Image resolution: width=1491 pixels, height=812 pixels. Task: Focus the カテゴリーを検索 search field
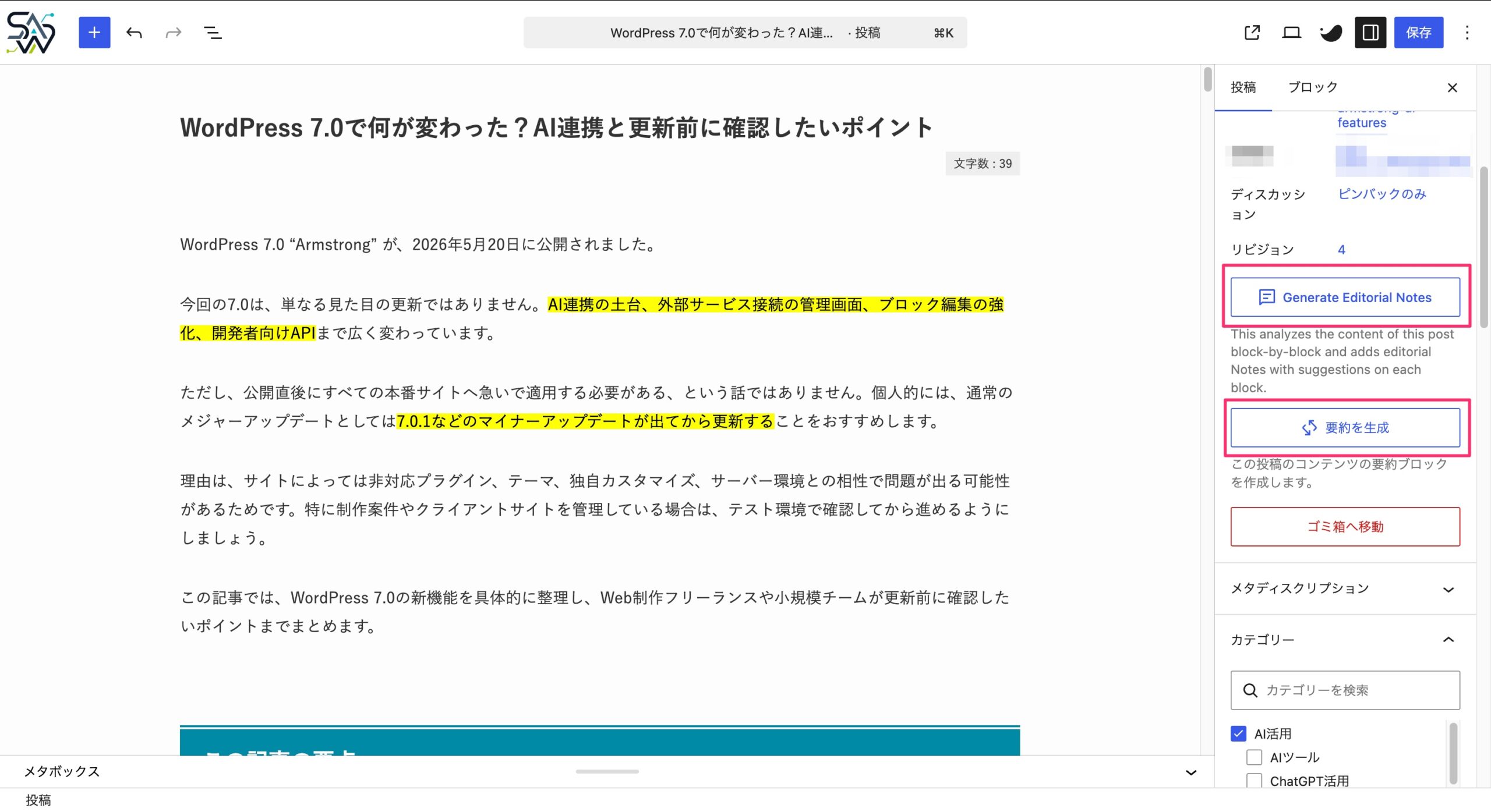pyautogui.click(x=1345, y=690)
